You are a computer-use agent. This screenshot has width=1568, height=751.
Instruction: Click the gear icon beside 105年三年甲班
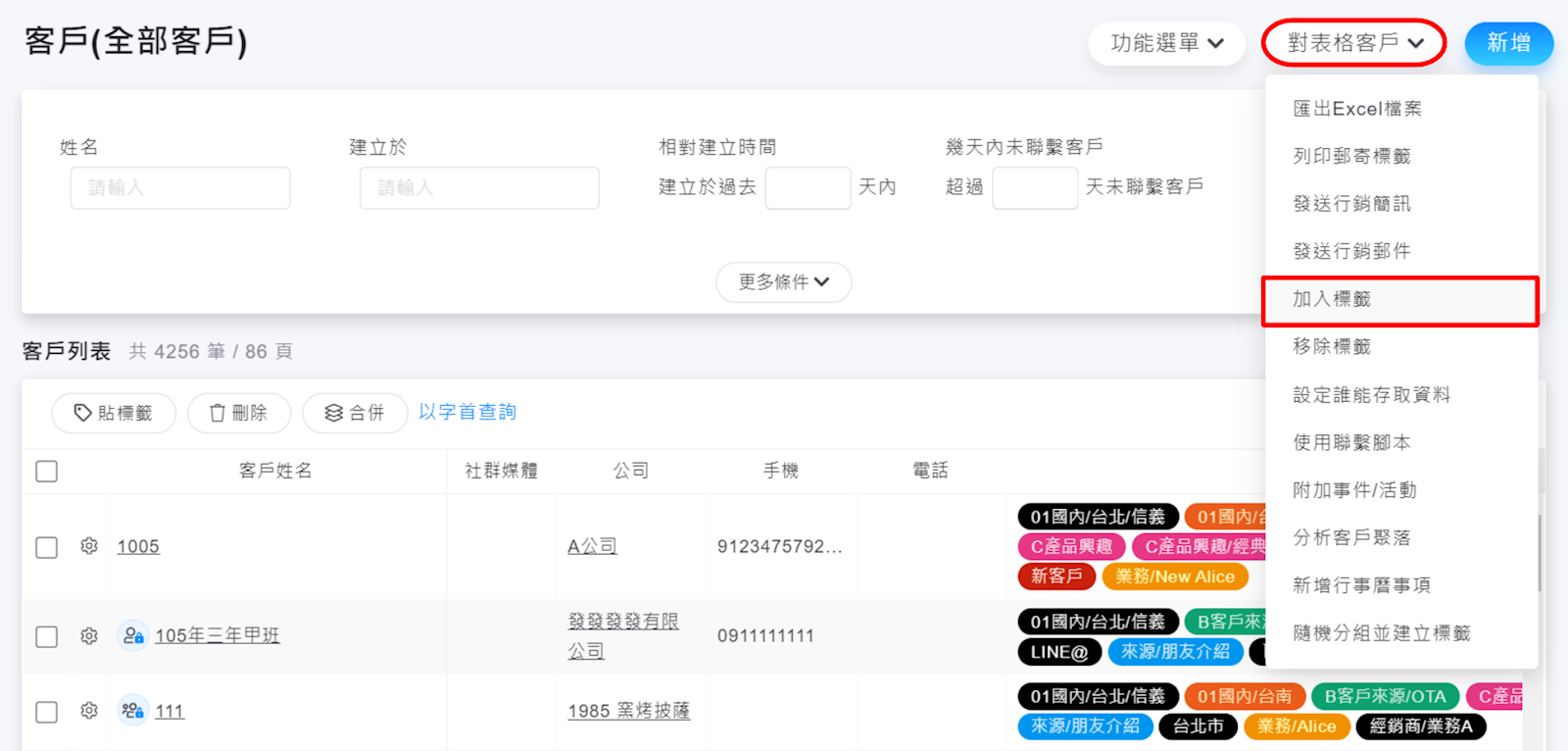click(x=89, y=635)
